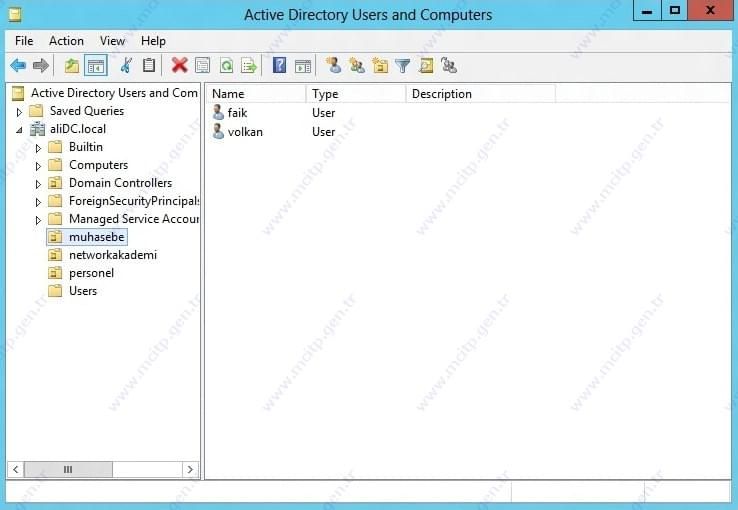The width and height of the screenshot is (738, 510).
Task: Expand Computers container
Action: click(38, 166)
